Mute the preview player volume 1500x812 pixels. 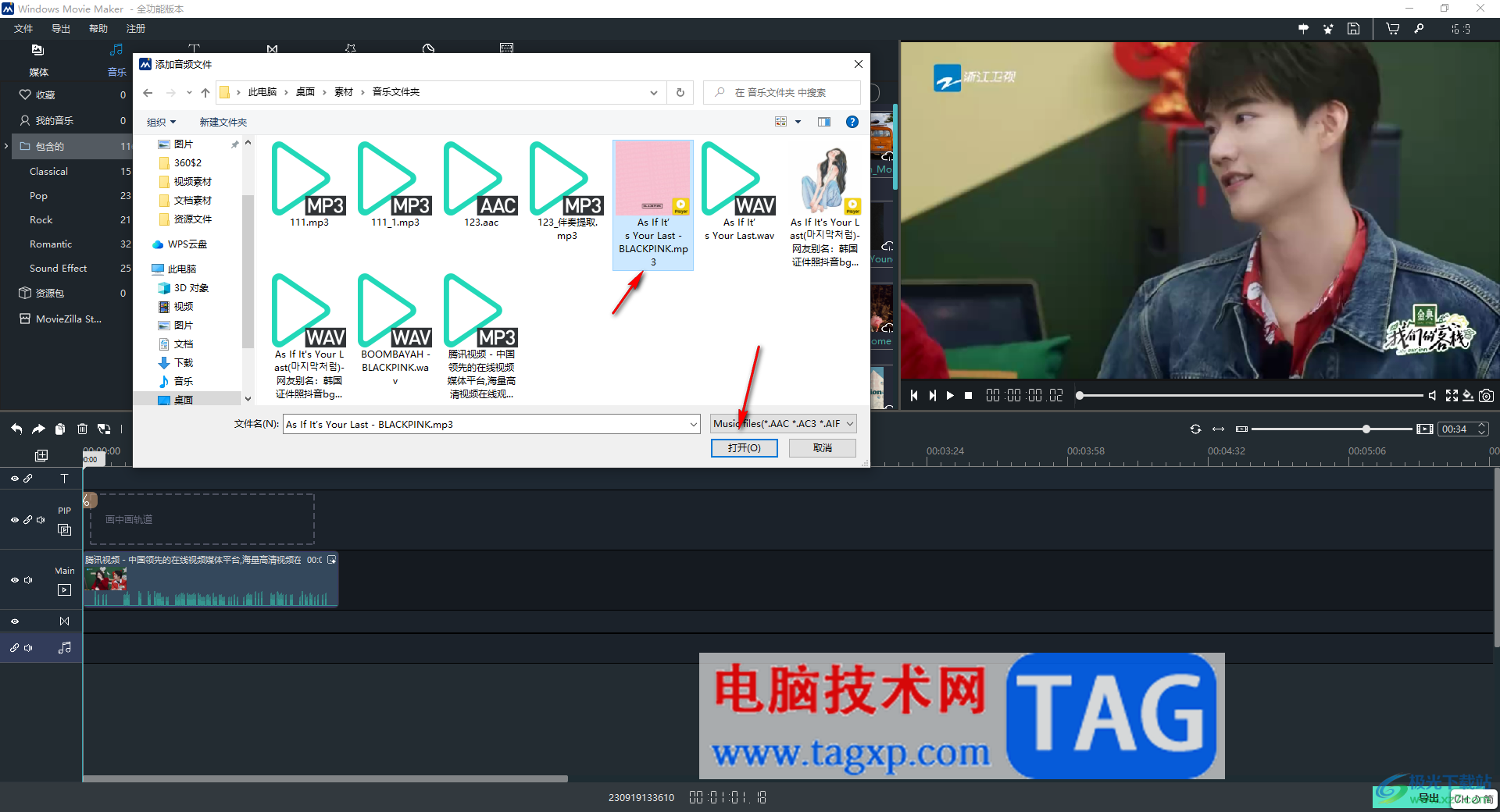[1433, 396]
